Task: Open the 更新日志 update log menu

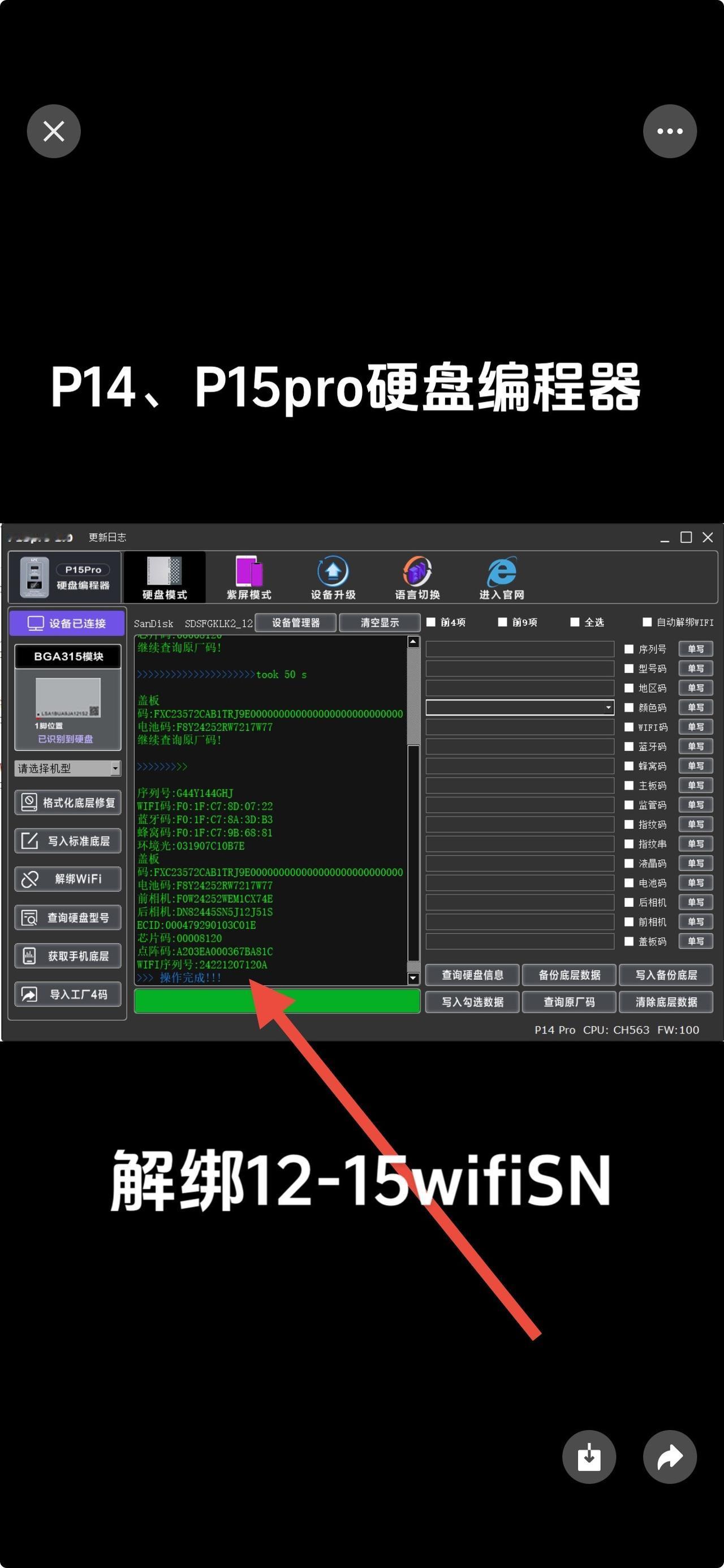Action: pyautogui.click(x=108, y=537)
